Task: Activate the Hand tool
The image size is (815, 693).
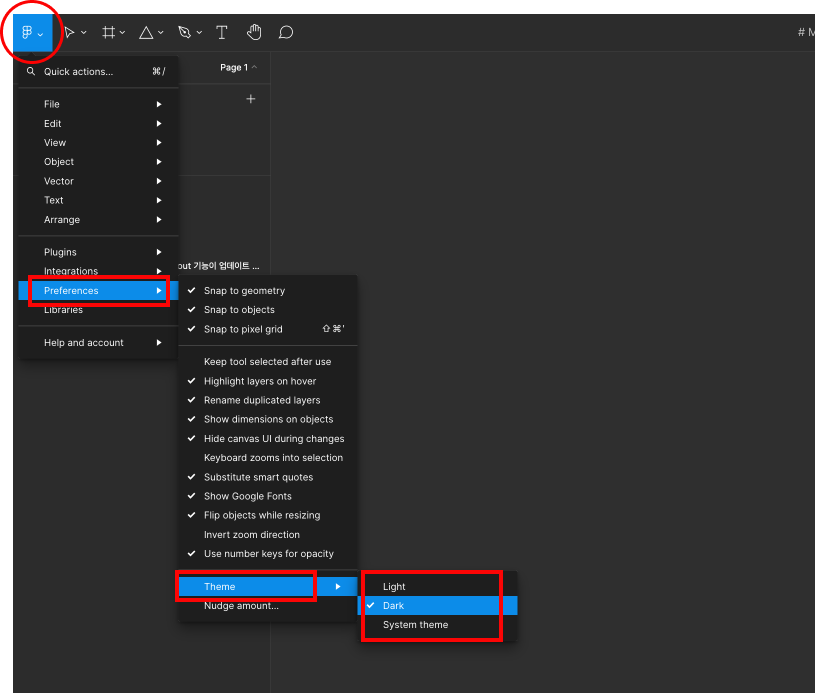Action: tap(254, 31)
